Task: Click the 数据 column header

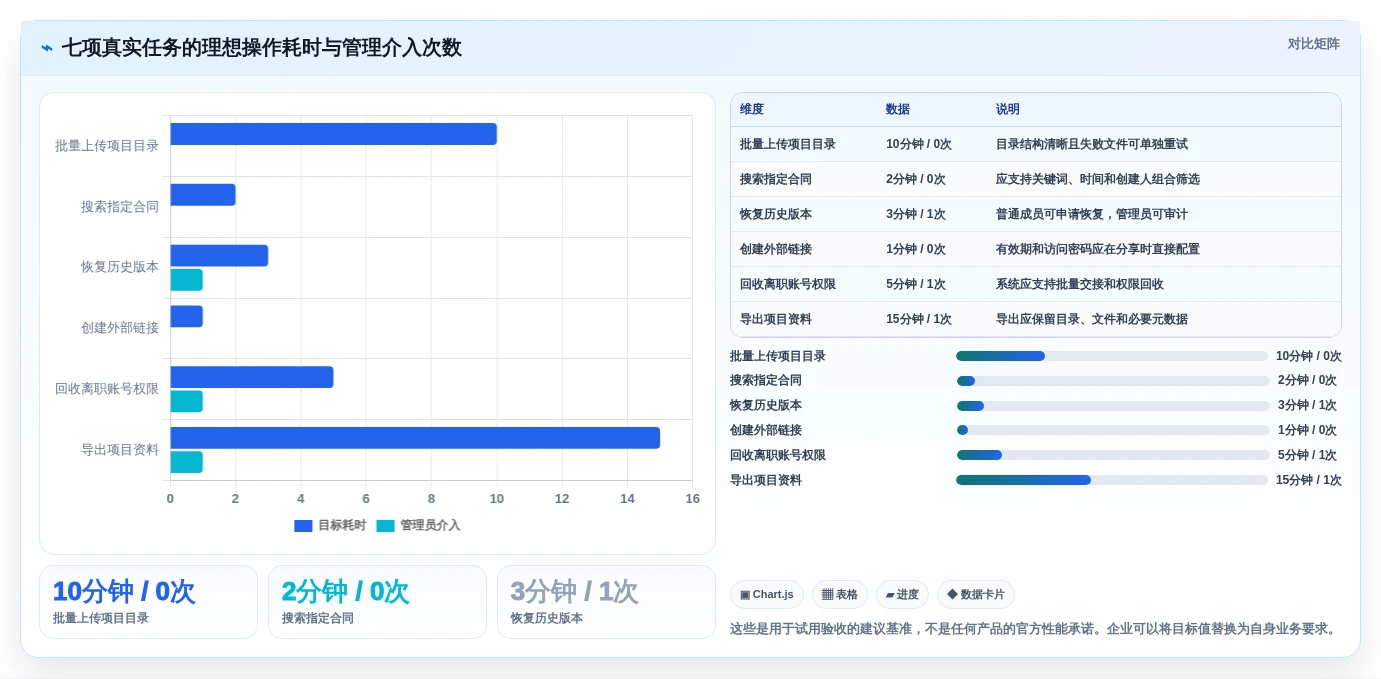Action: click(898, 109)
